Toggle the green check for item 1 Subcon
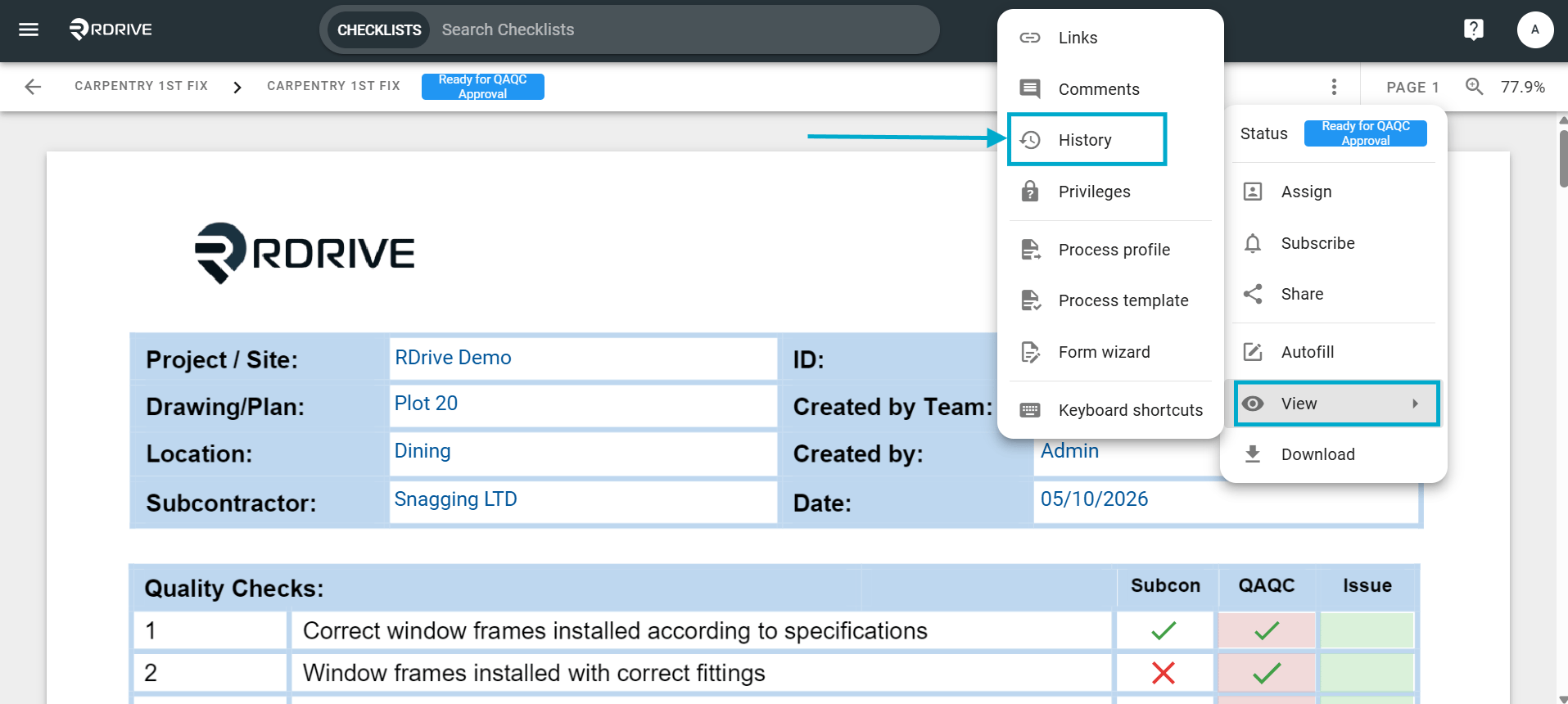The image size is (1568, 704). coord(1164,630)
